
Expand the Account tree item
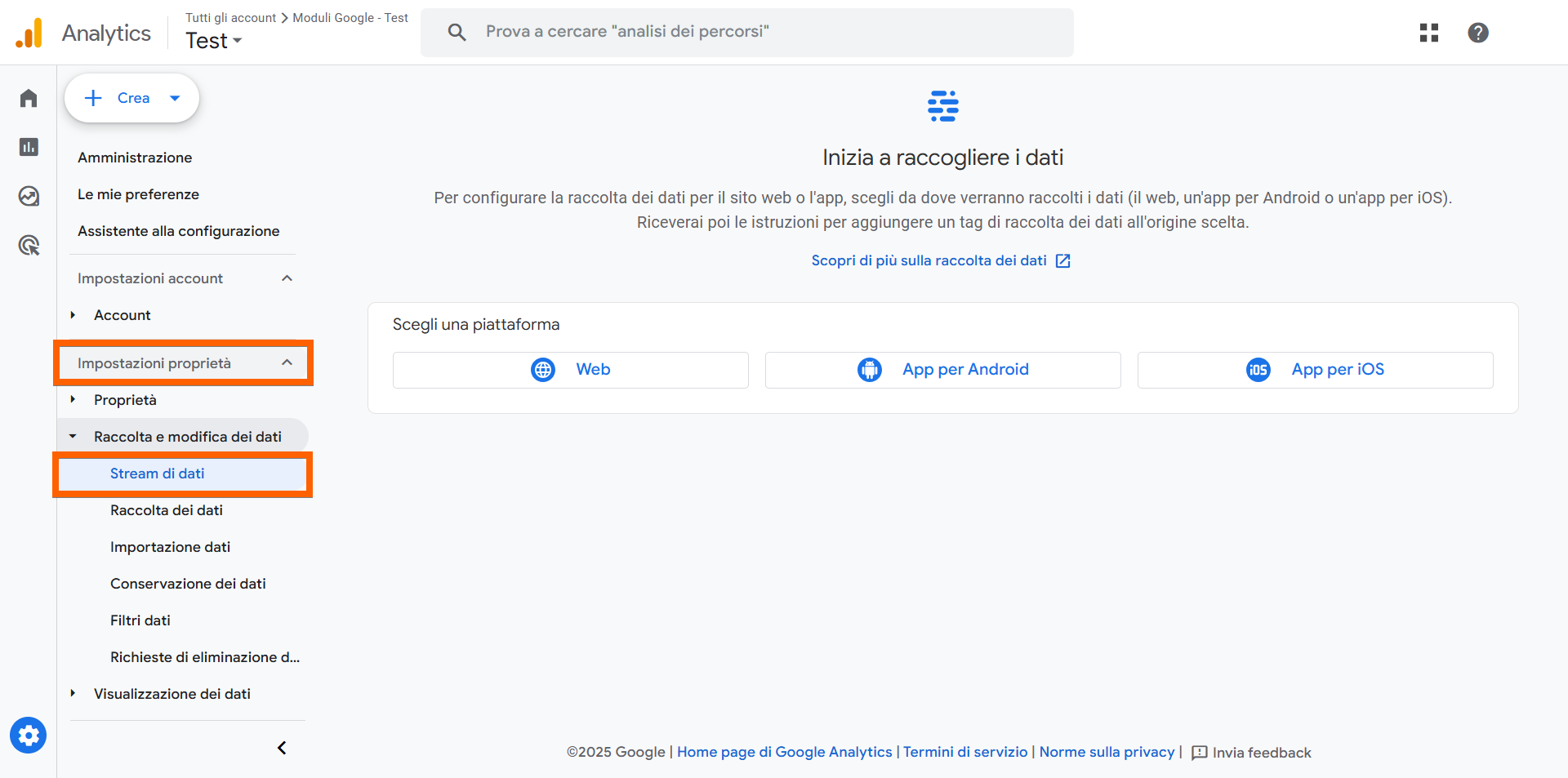pyautogui.click(x=72, y=315)
